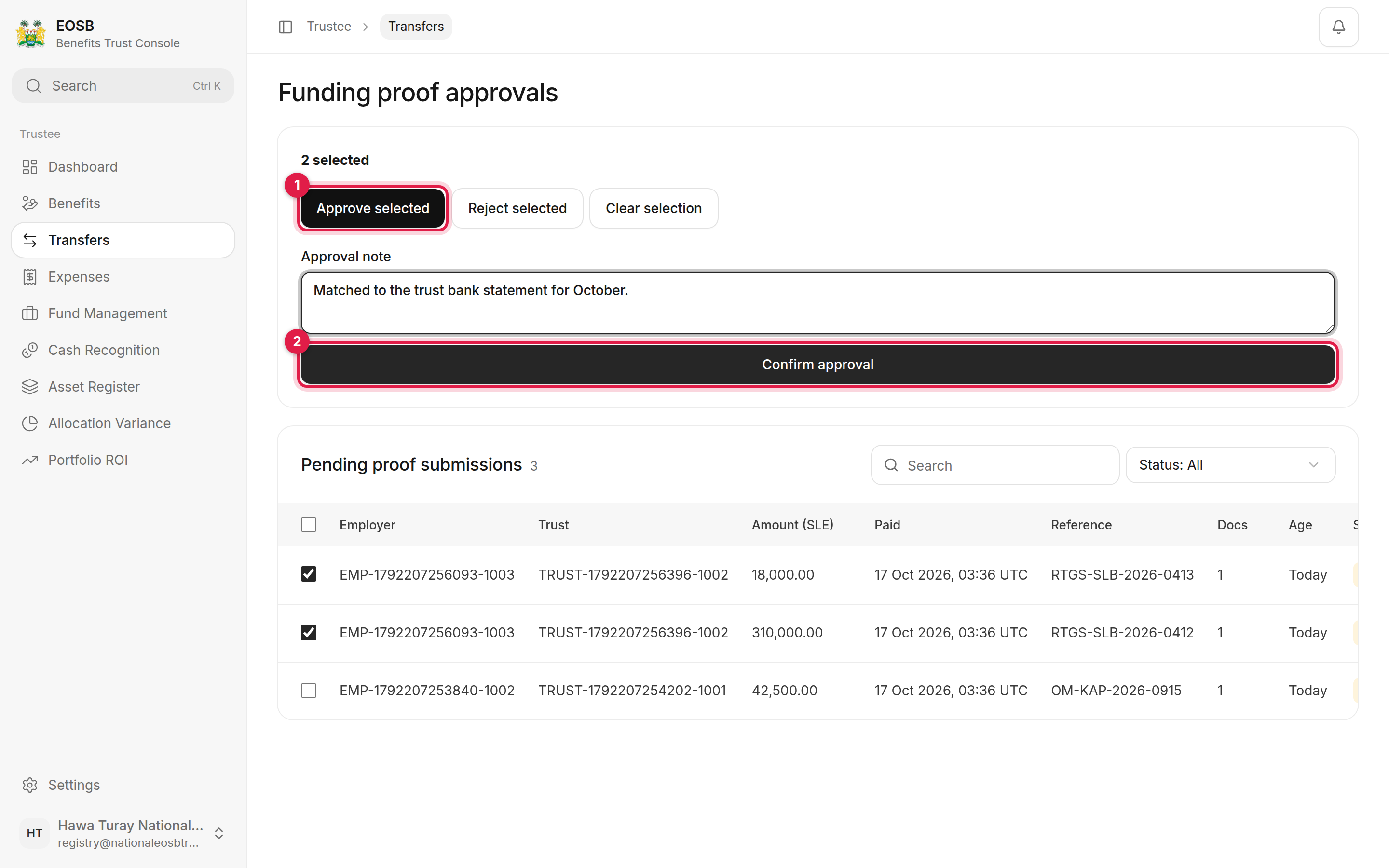Open the notifications bell

1338,27
